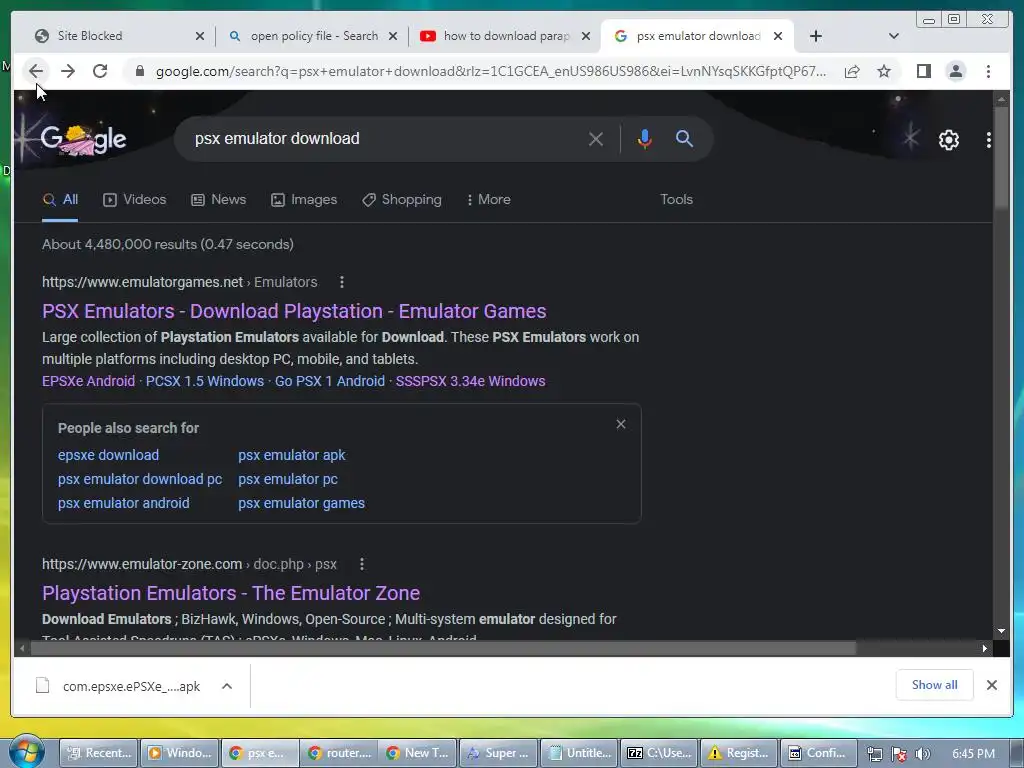Click the vertical page scrollbar
1024x768 pixels.
[x=1001, y=159]
